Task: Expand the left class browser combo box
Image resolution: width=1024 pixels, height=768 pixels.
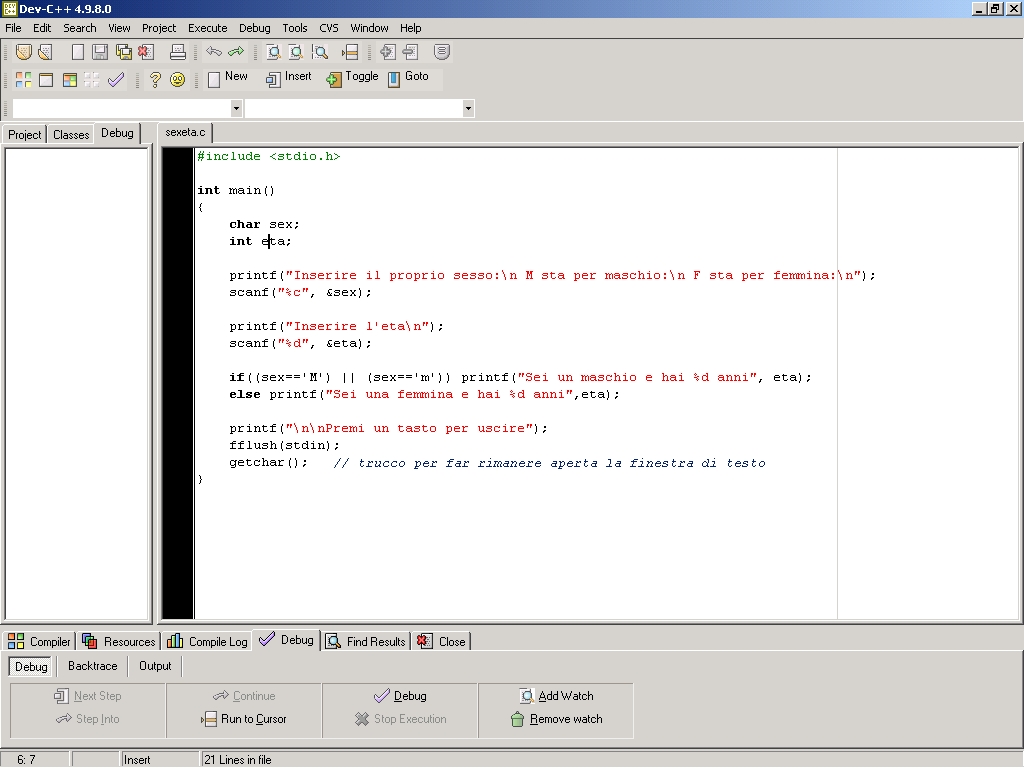Action: tap(236, 108)
